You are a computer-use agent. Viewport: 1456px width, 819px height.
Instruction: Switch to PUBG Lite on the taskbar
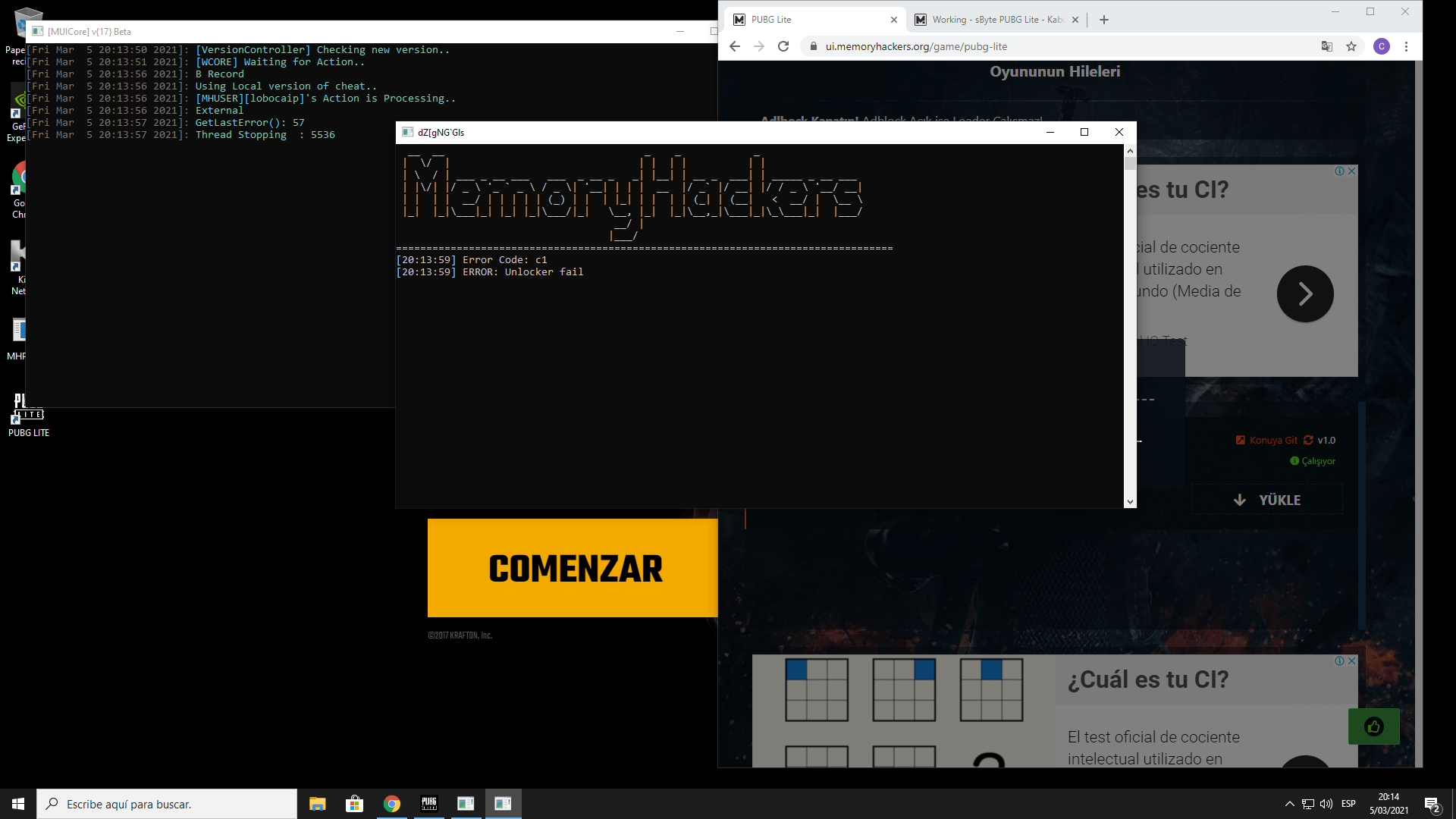pos(428,804)
